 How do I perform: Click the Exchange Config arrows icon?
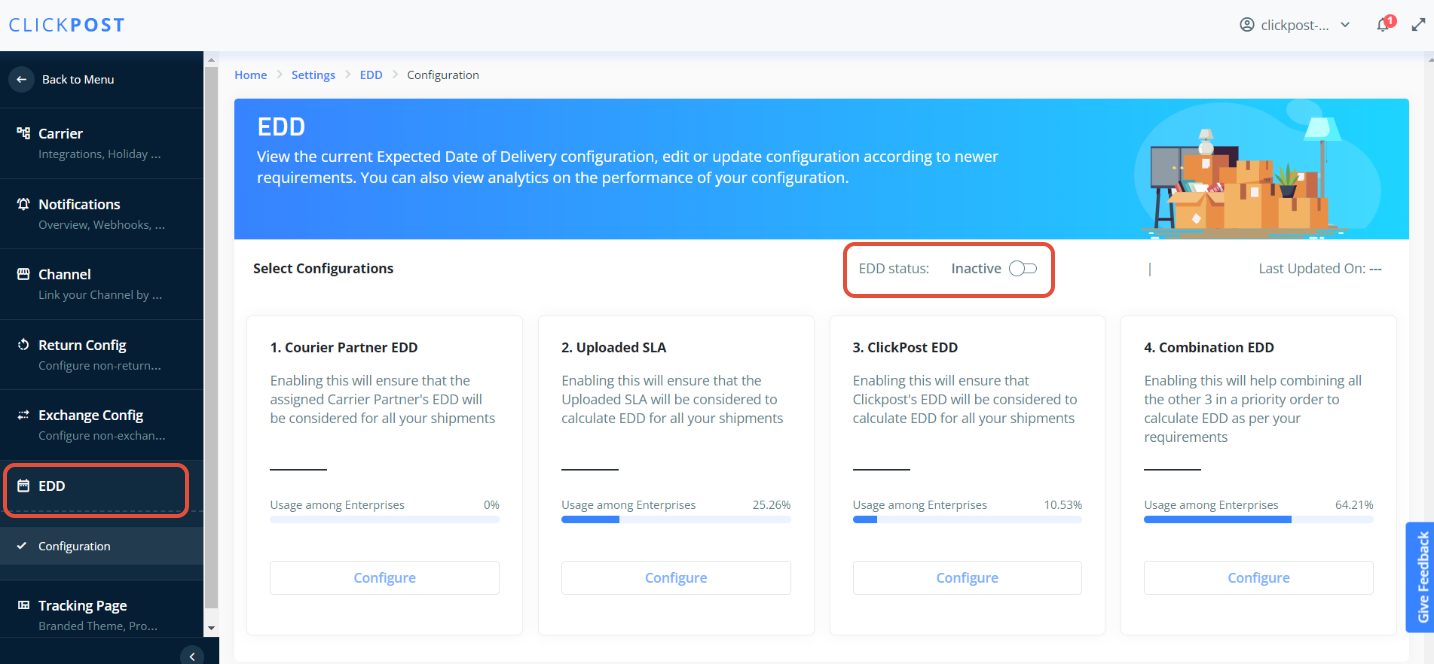click(x=24, y=415)
